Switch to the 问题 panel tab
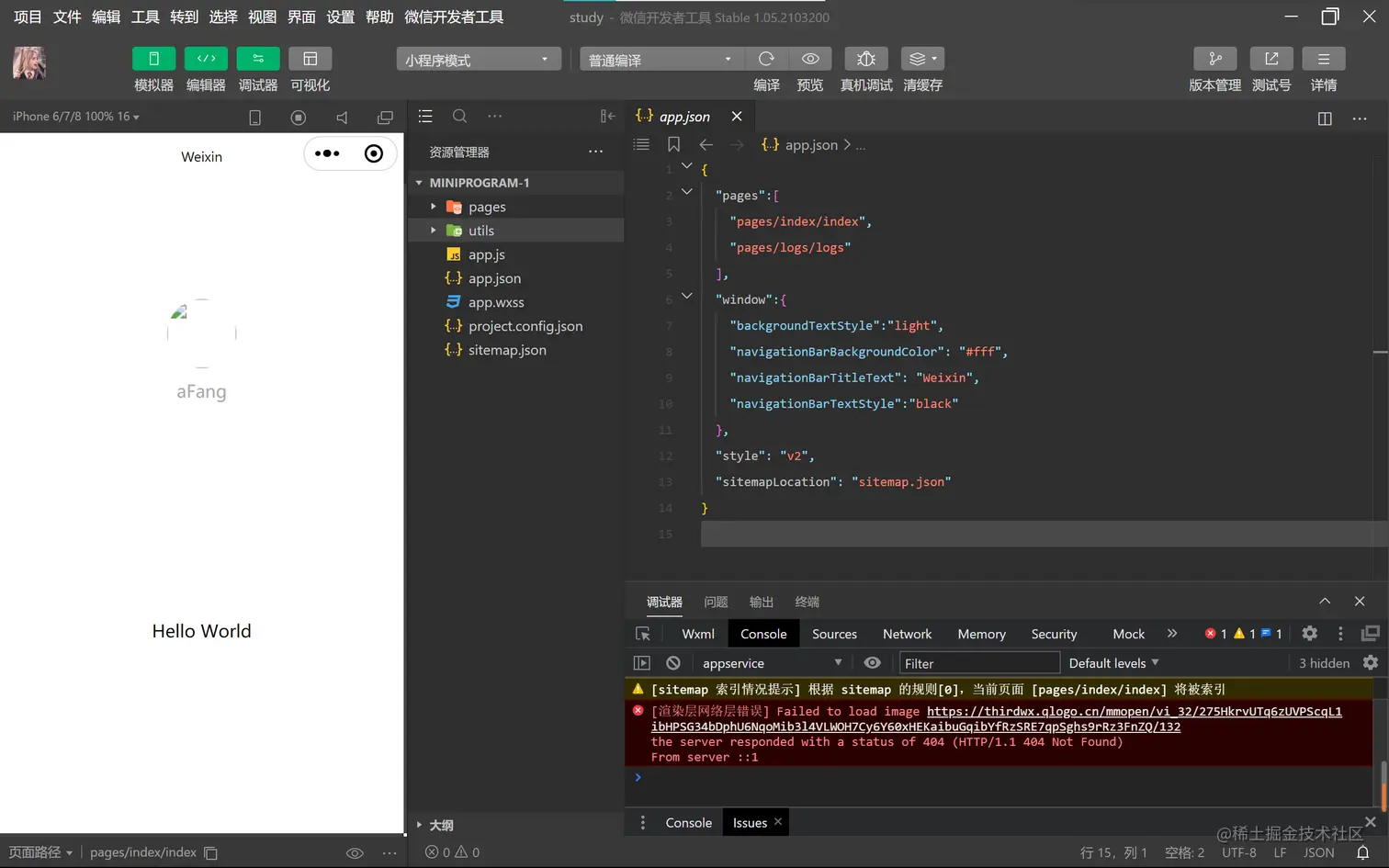Viewport: 1389px width, 868px height. click(716, 603)
